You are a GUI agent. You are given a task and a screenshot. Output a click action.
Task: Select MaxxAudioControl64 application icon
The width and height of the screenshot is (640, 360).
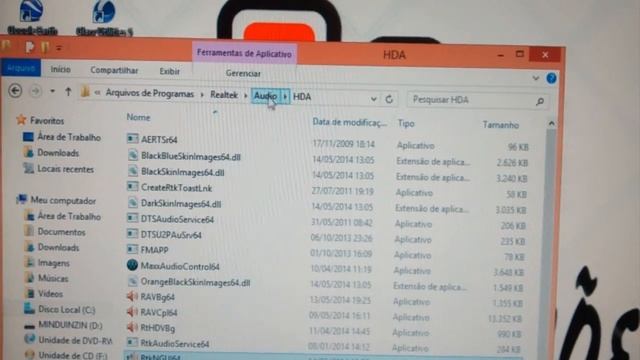132,265
